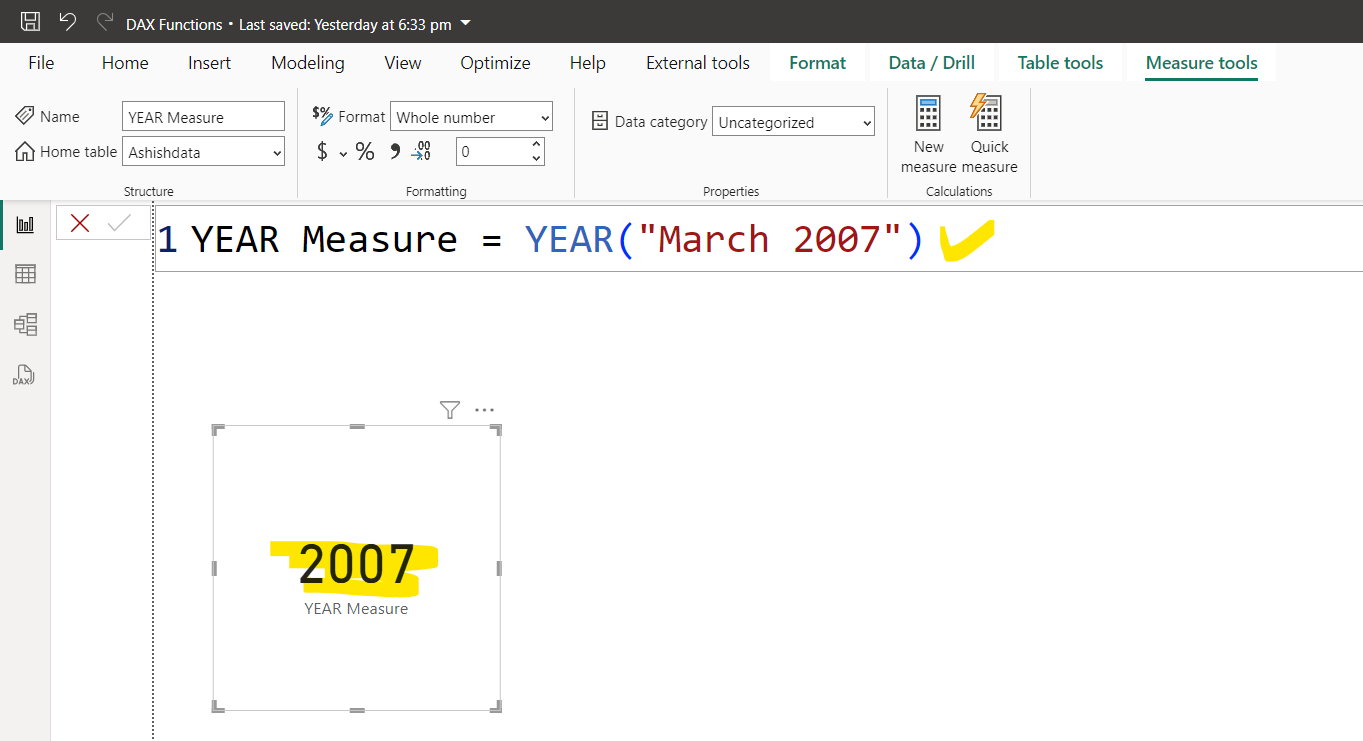Switch to the Table view
Image resolution: width=1363 pixels, height=741 pixels.
pyautogui.click(x=25, y=273)
